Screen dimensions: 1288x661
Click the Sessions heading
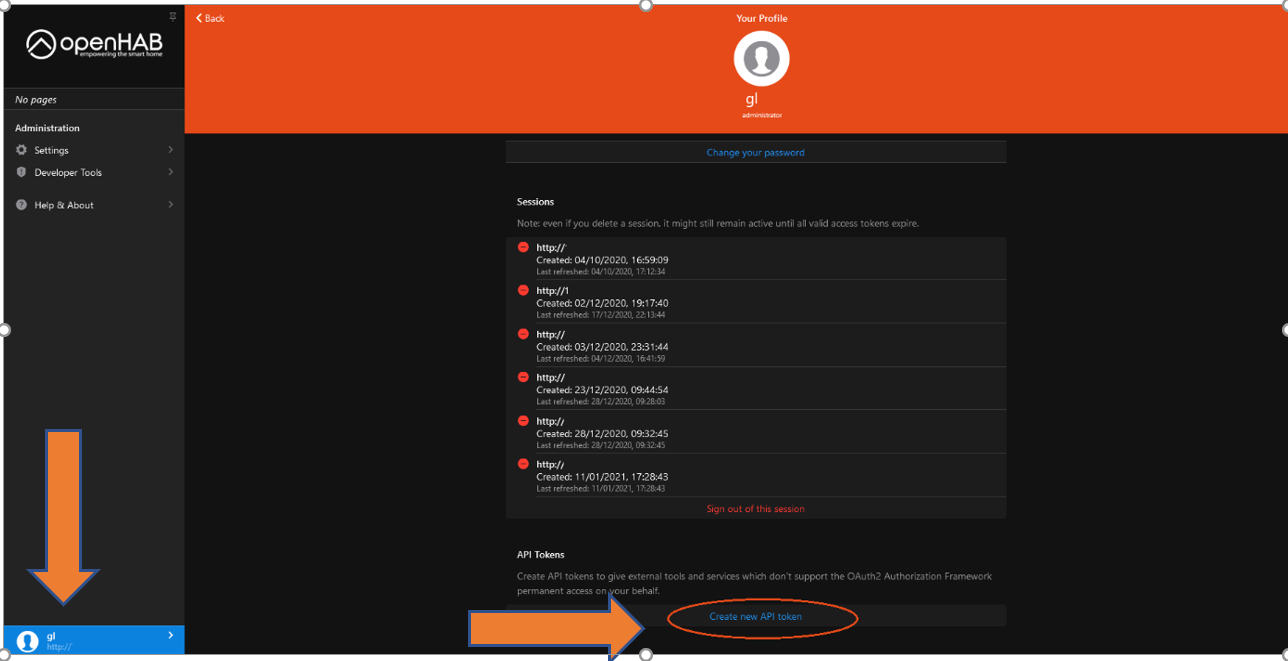point(535,202)
